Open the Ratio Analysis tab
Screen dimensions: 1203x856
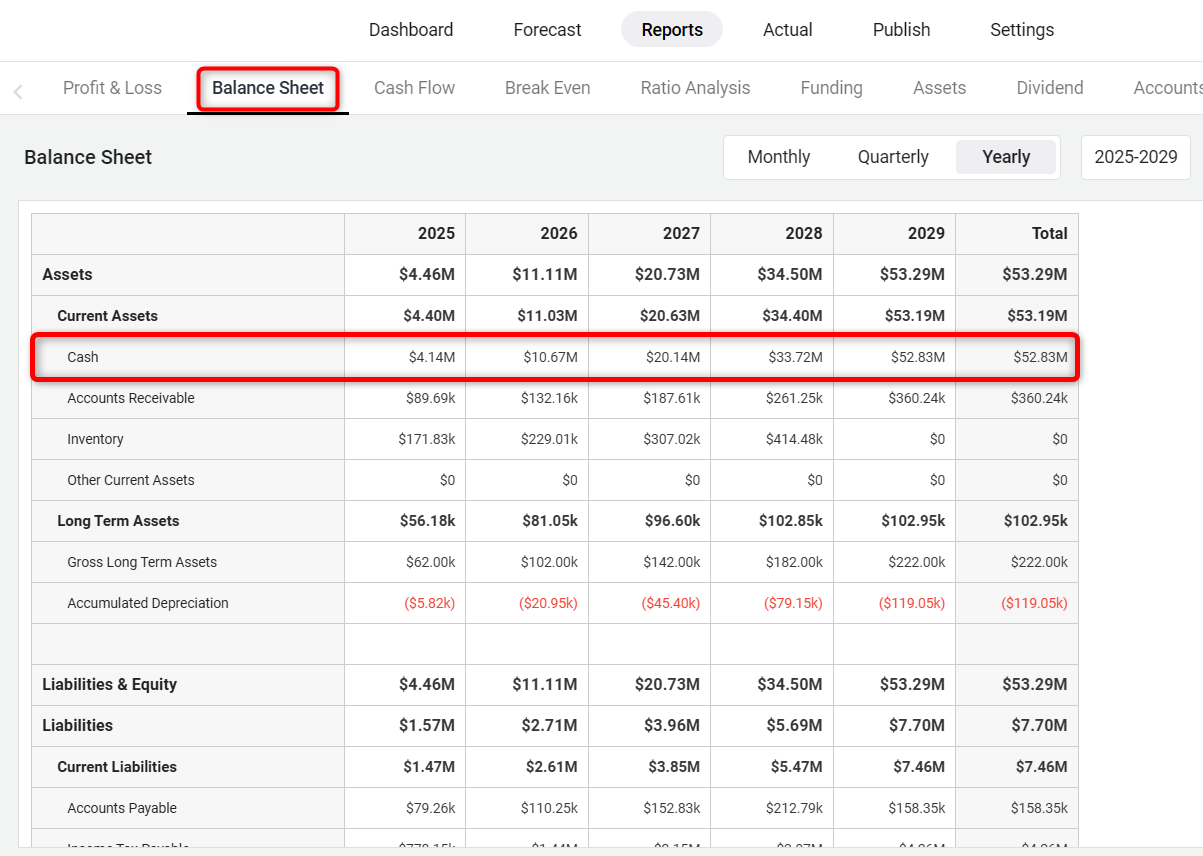(695, 88)
